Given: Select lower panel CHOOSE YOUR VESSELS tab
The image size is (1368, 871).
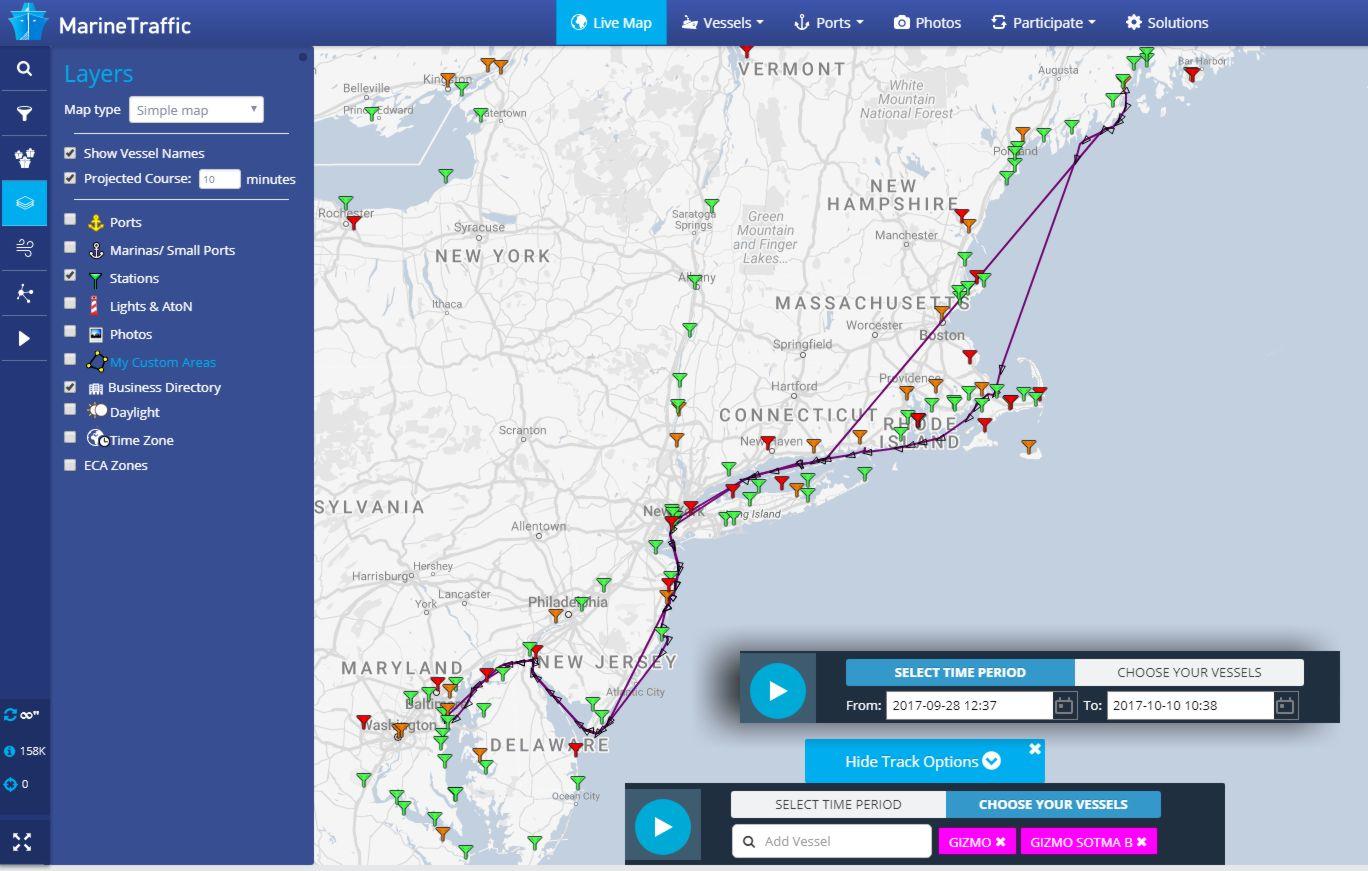Looking at the screenshot, I should pos(1053,804).
